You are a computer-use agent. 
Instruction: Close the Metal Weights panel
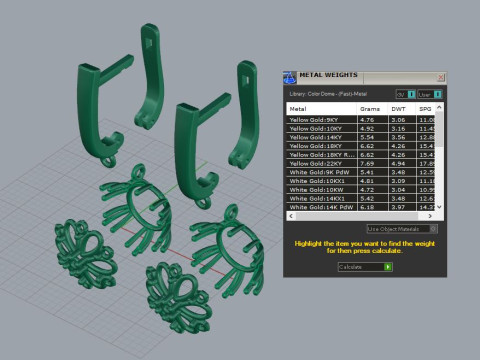(441, 77)
